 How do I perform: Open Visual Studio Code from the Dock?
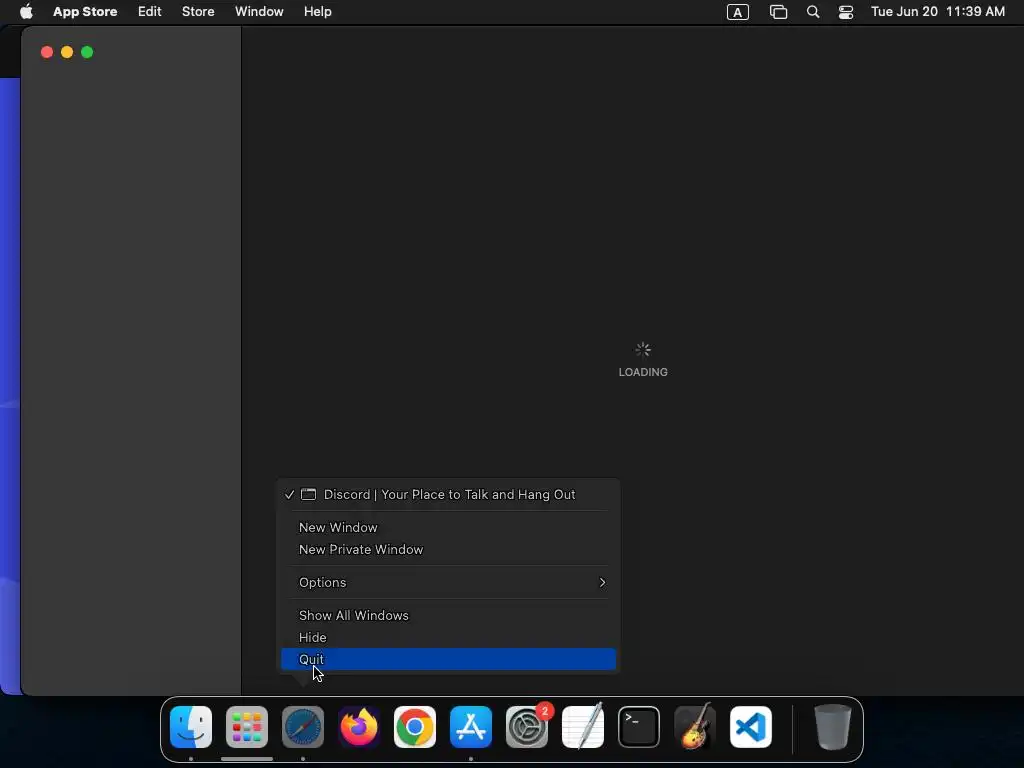(751, 727)
